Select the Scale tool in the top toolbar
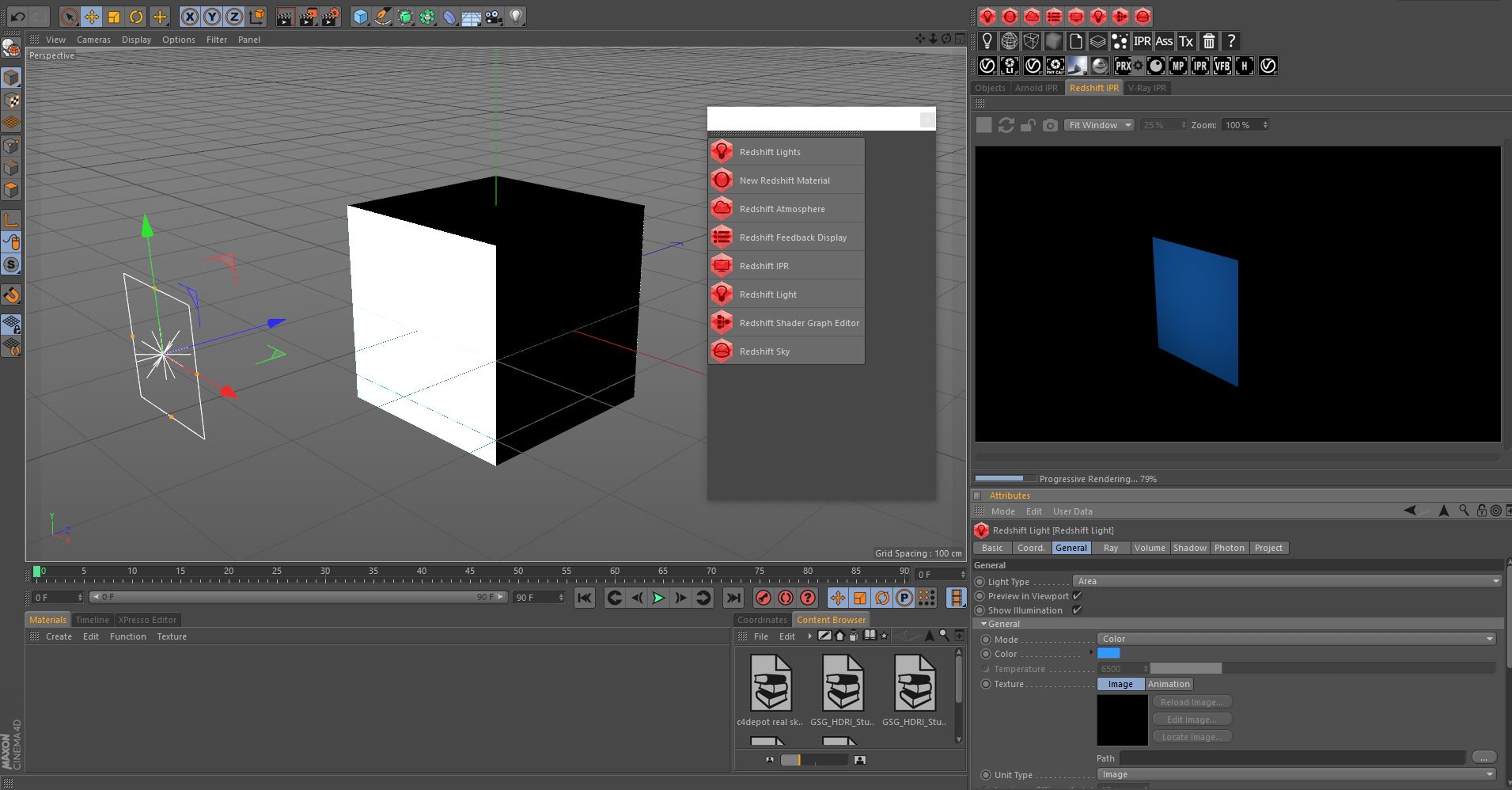Image resolution: width=1512 pixels, height=790 pixels. (114, 17)
